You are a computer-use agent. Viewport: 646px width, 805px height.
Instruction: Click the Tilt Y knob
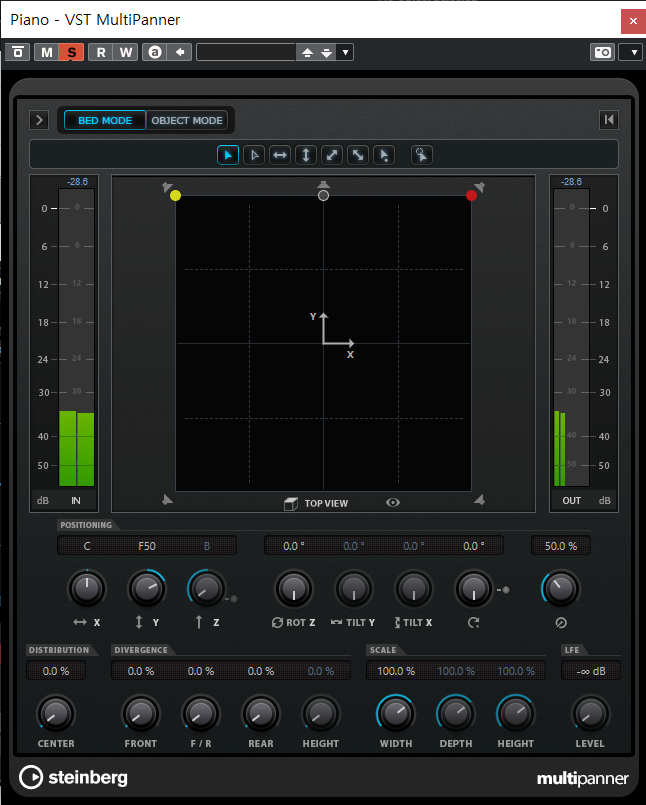tap(354, 589)
